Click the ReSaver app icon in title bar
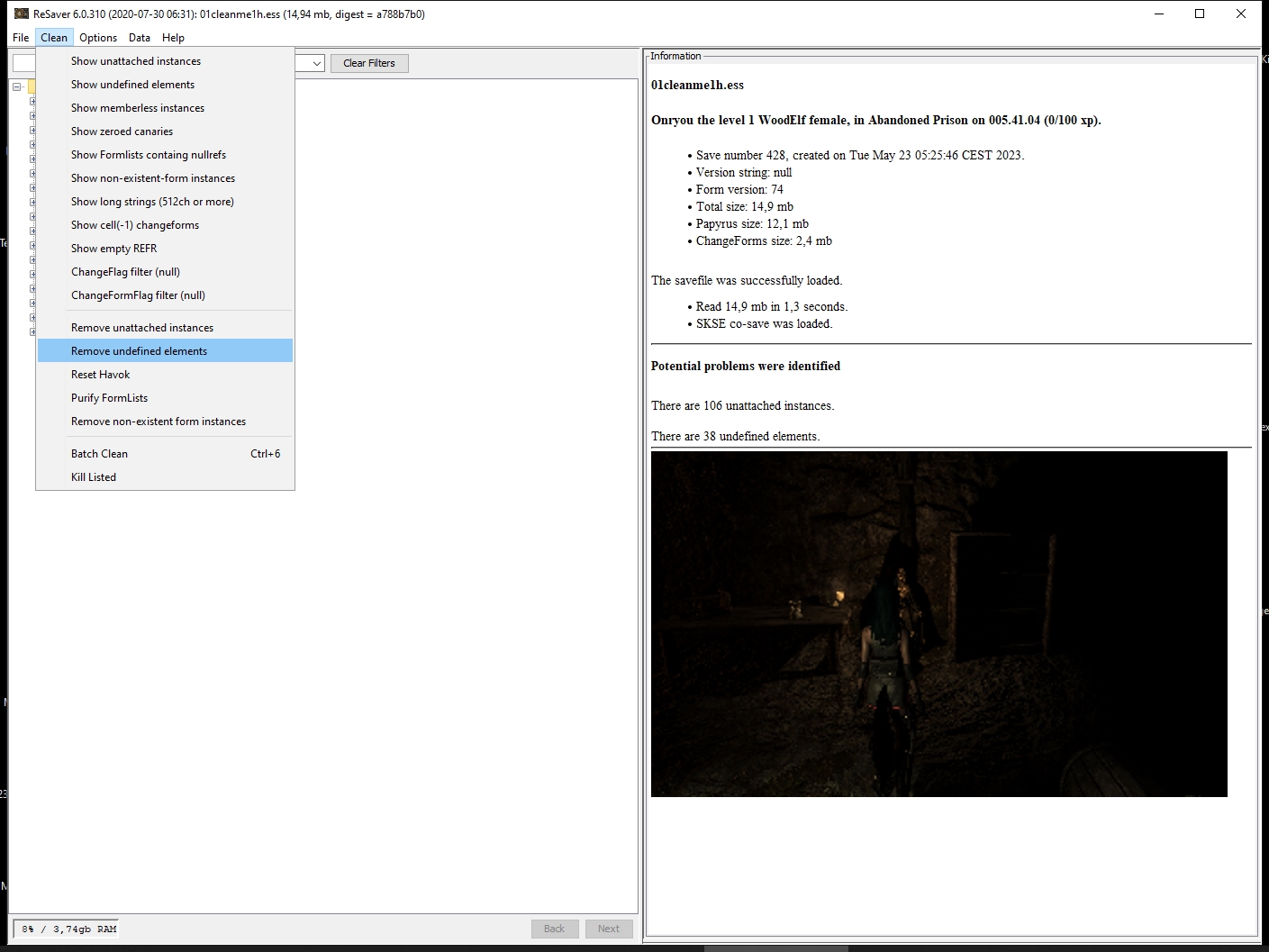The image size is (1269, 952). coord(22,14)
